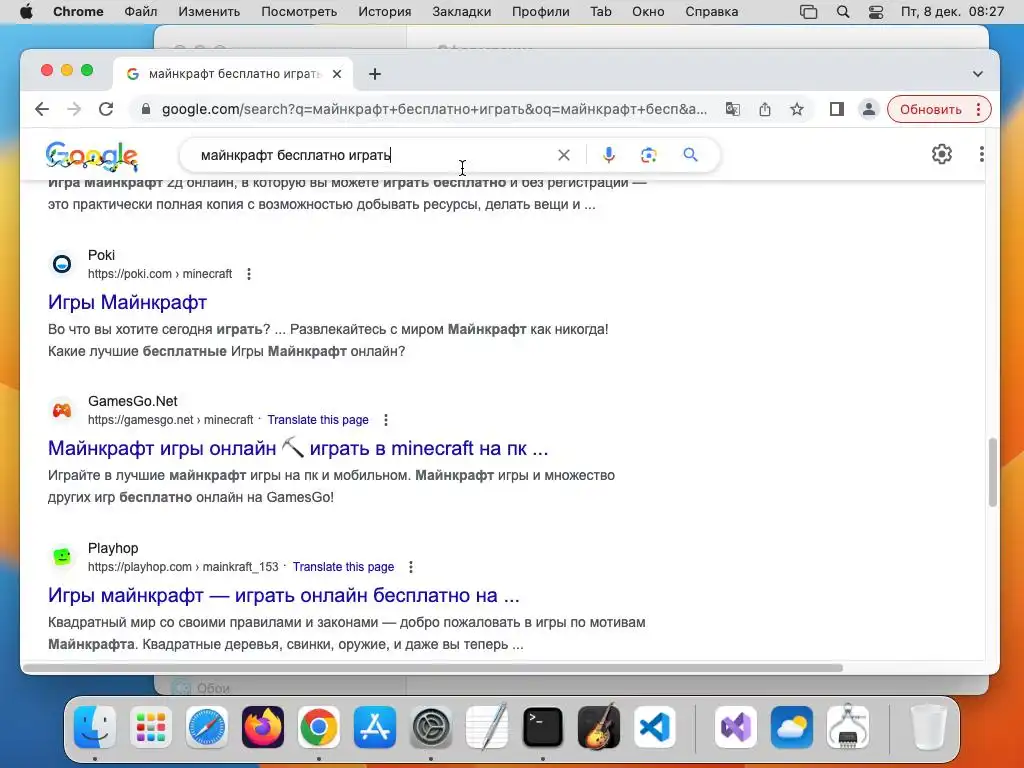
Task: Launch Safari from the Dock
Action: [207, 727]
